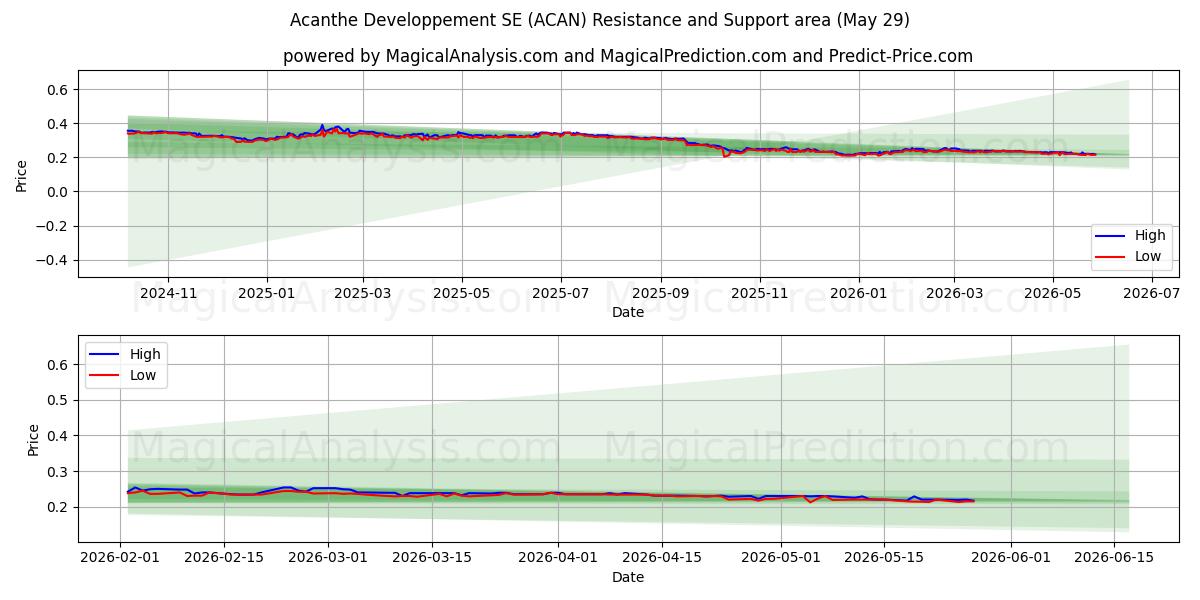Click the '2025-09' x-axis tick label
This screenshot has width=1200, height=600.
pos(660,293)
